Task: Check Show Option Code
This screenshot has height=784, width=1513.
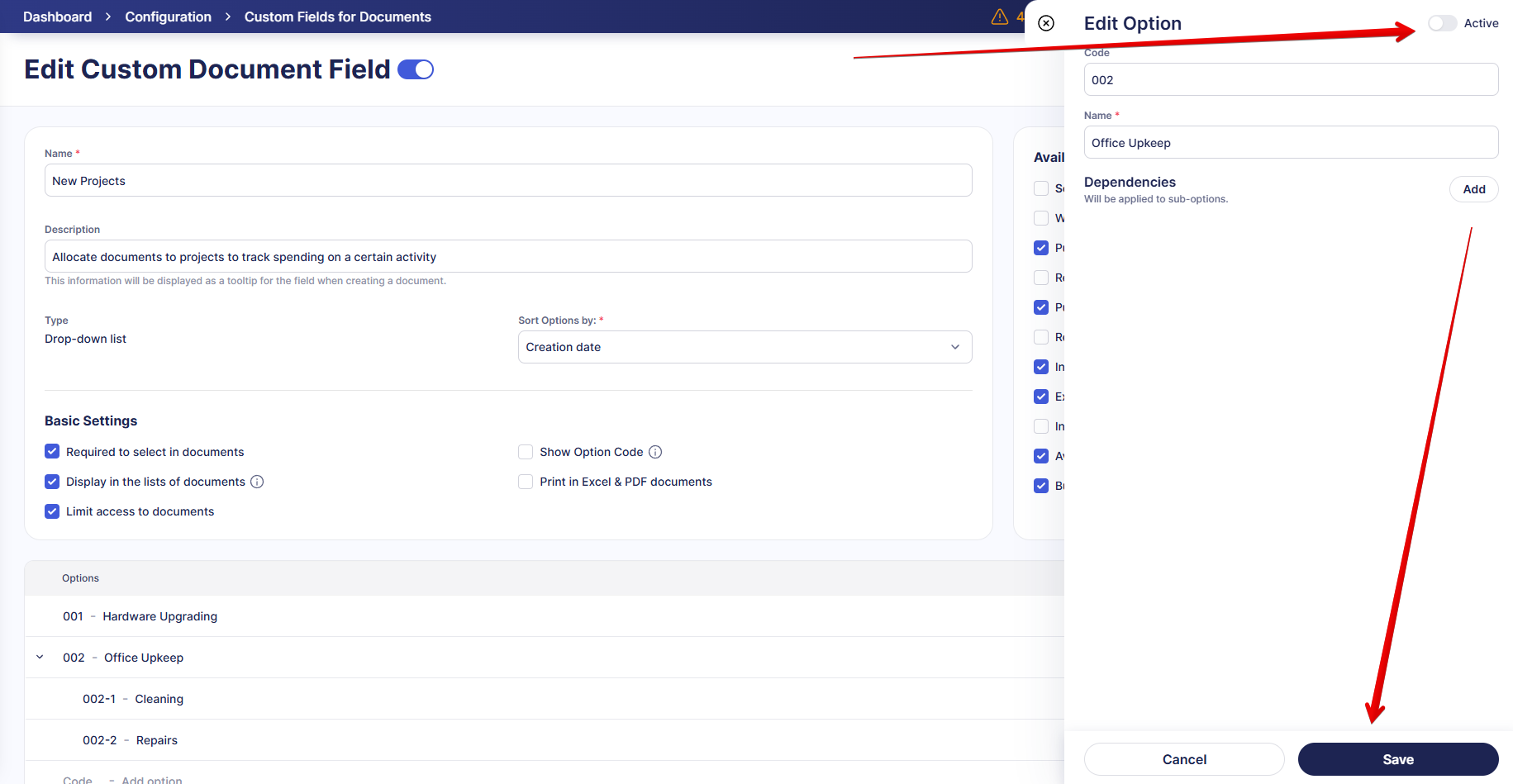Action: pyautogui.click(x=526, y=452)
